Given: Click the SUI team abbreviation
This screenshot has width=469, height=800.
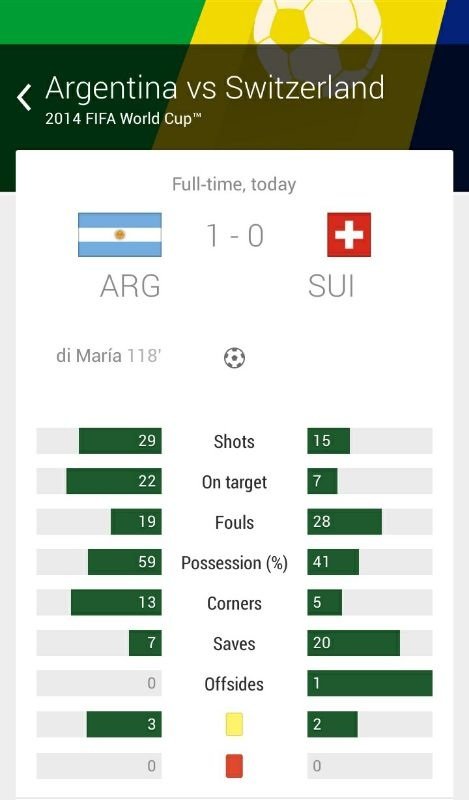Looking at the screenshot, I should [331, 286].
